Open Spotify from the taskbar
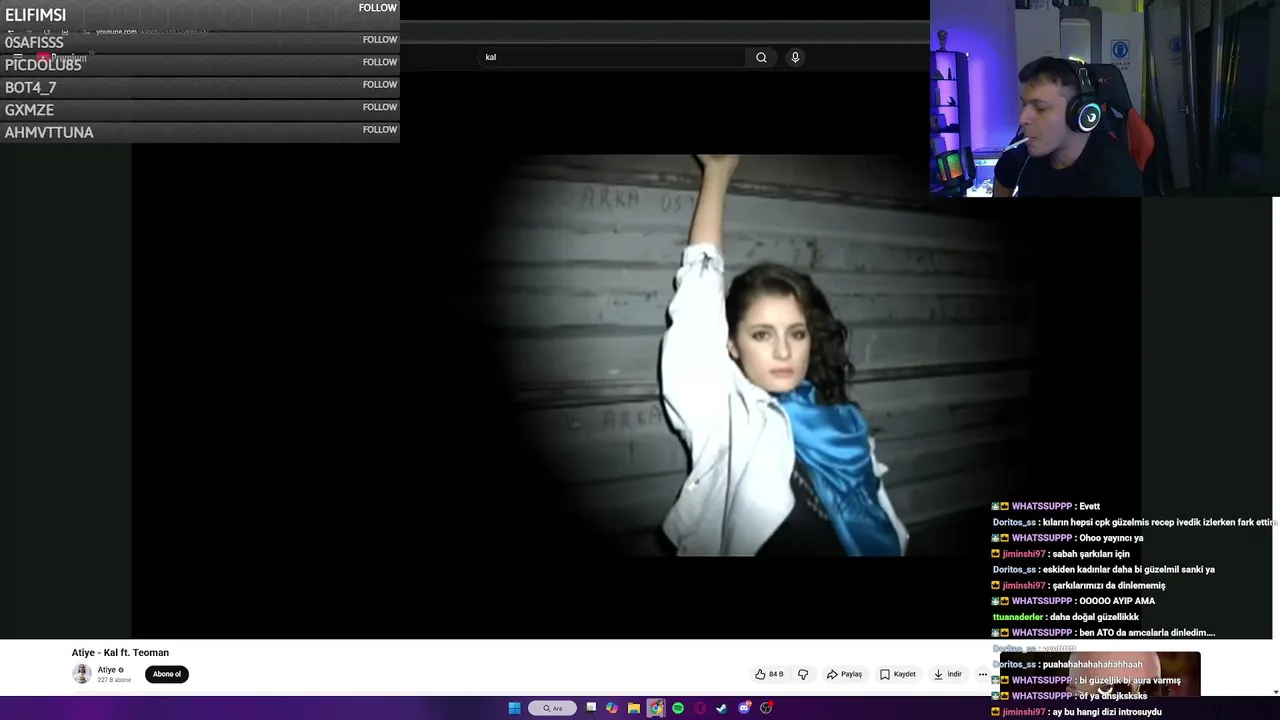The image size is (1280, 720). click(x=678, y=708)
